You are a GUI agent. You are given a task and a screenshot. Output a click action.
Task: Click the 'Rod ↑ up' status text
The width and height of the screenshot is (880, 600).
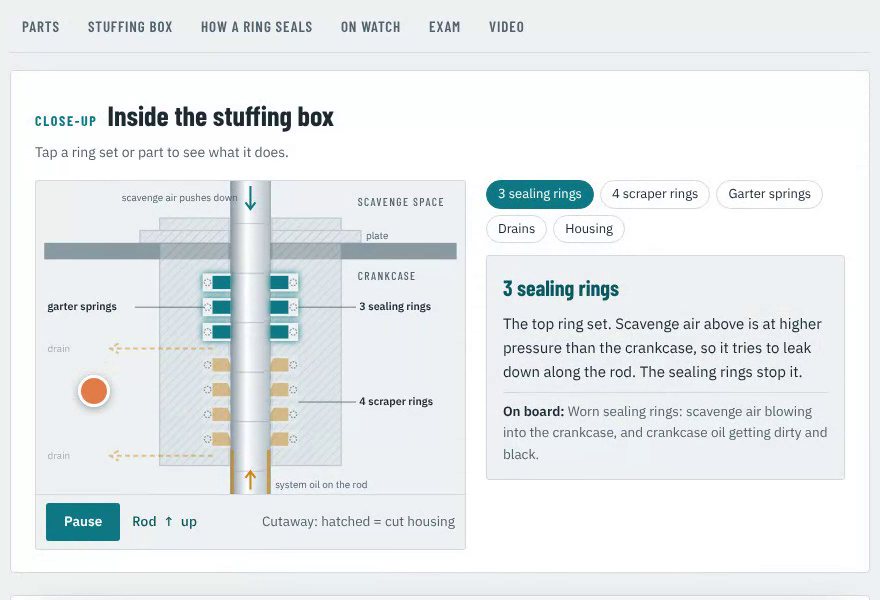164,521
